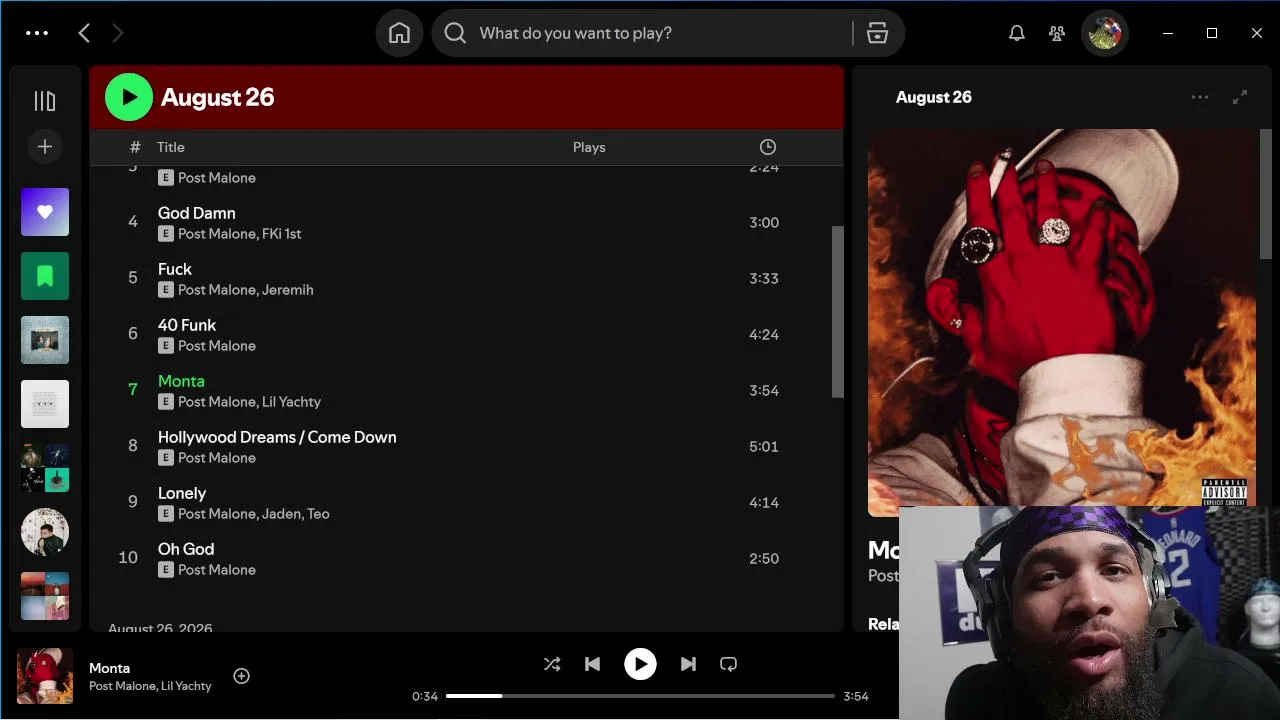Image resolution: width=1280 pixels, height=720 pixels.
Task: Add Monta to Liked Songs
Action: click(241, 676)
